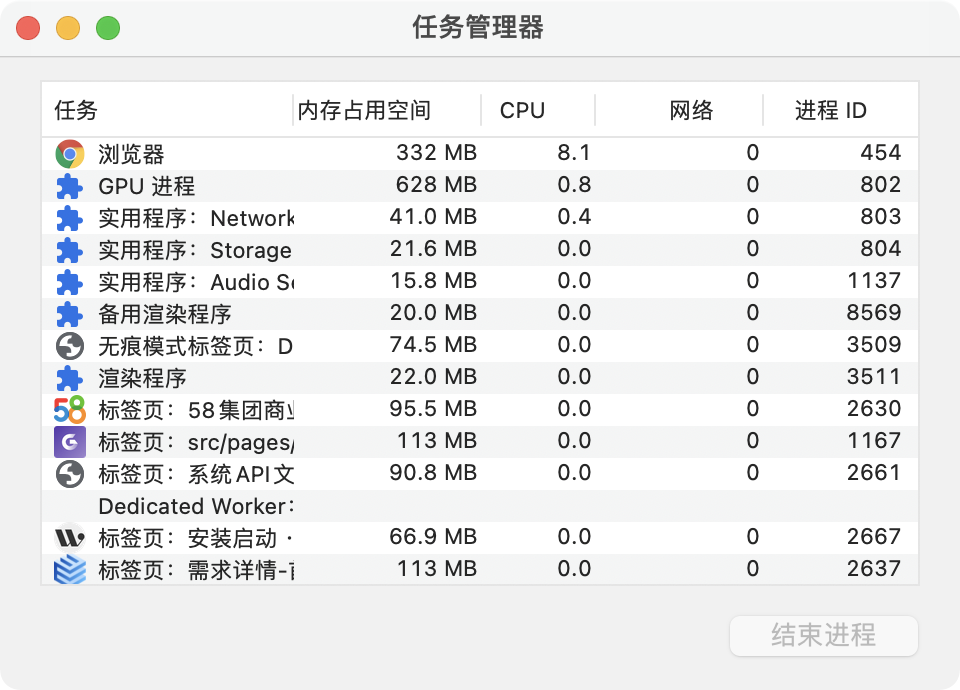Image resolution: width=960 pixels, height=690 pixels.
Task: Click the 需求详情 tab blue layered favicon
Action: pyautogui.click(x=69, y=570)
